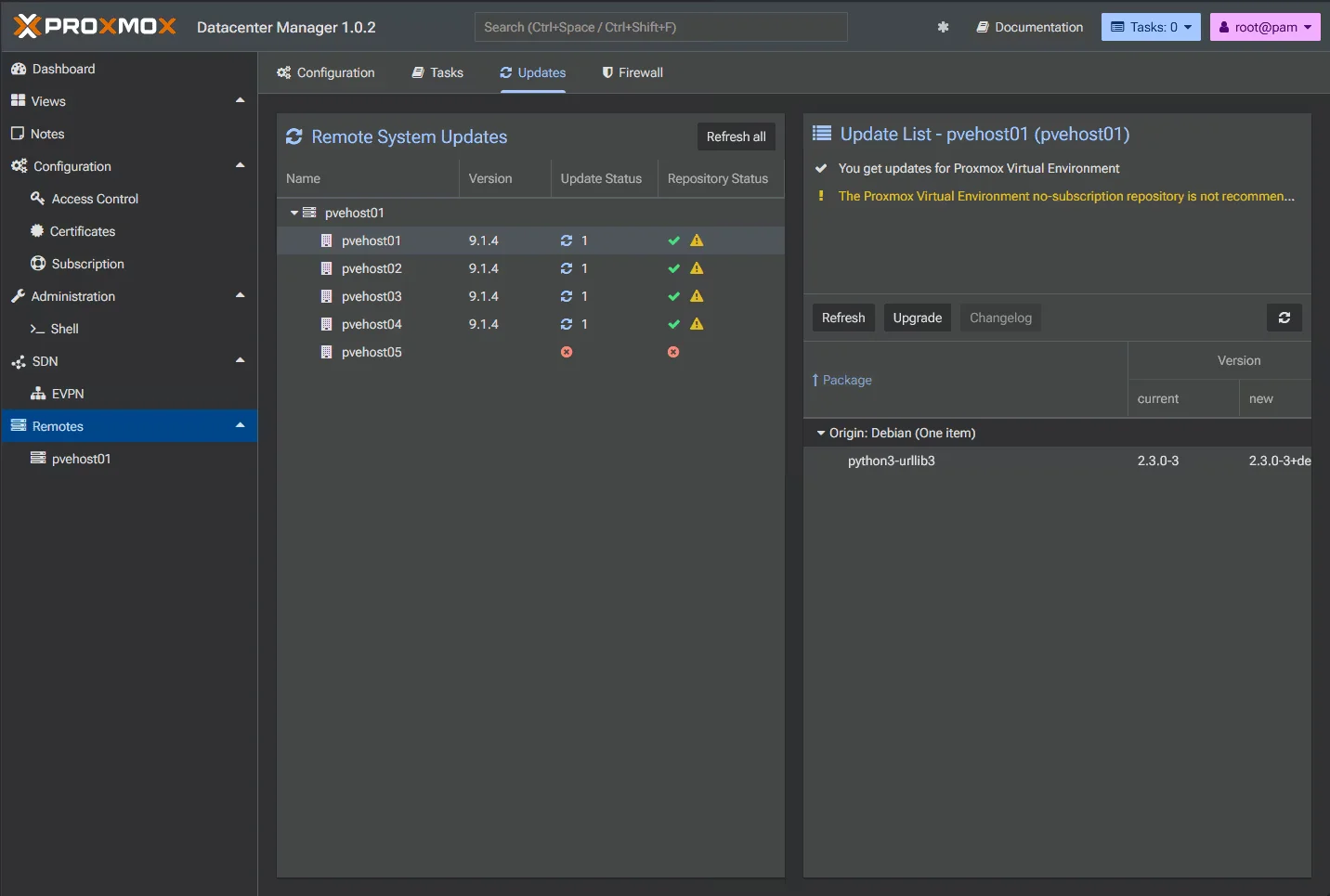Collapse the Views section in sidebar
Image resolution: width=1330 pixels, height=896 pixels.
tap(240, 100)
